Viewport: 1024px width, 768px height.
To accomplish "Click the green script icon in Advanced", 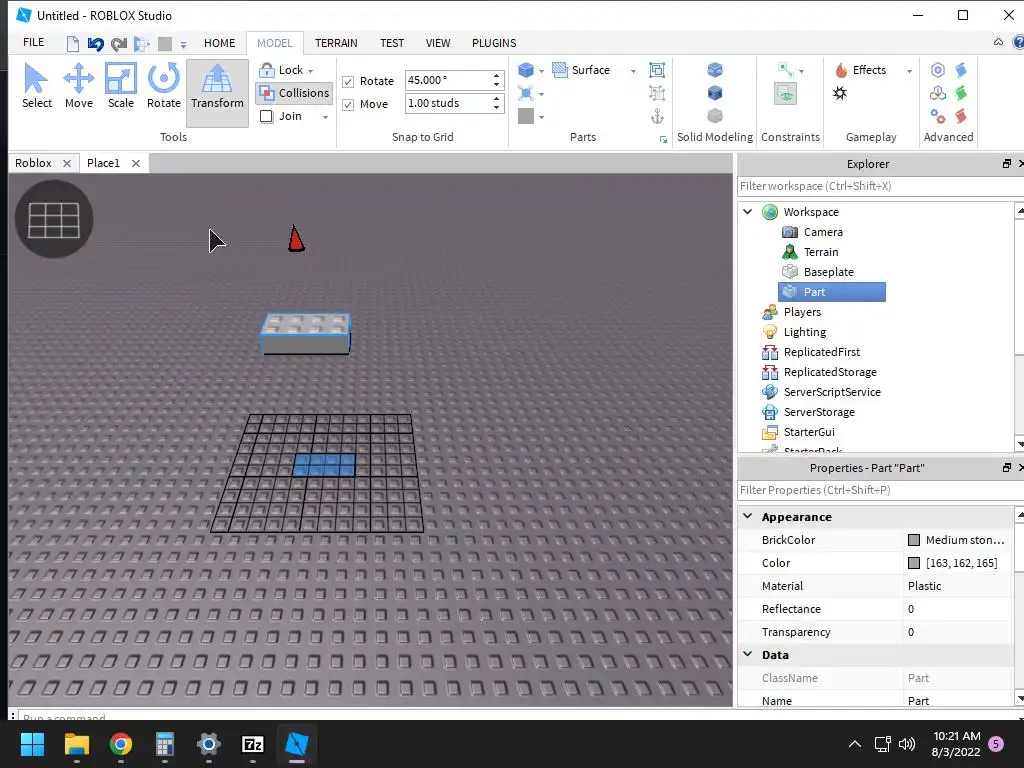I will click(x=961, y=93).
